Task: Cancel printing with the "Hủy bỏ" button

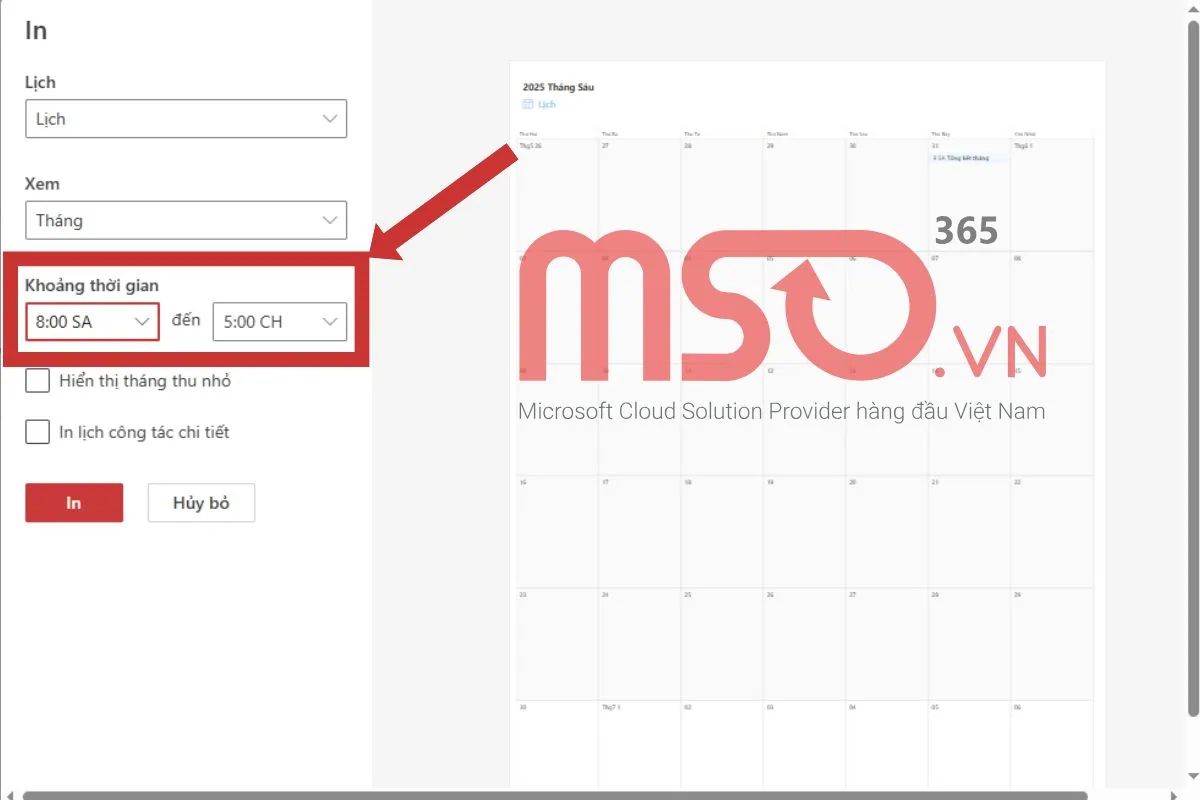Action: click(201, 502)
